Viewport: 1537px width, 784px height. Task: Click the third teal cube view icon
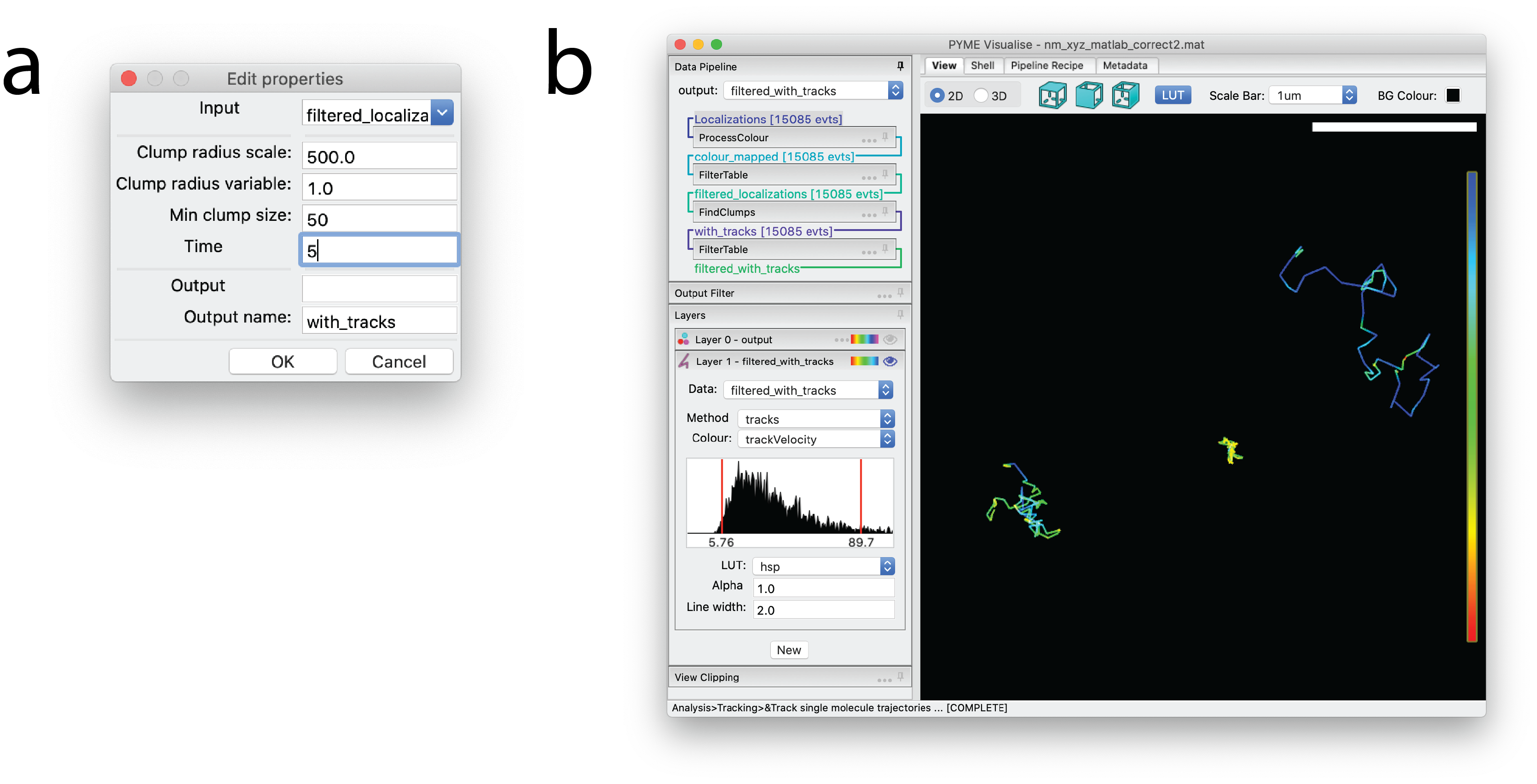point(1125,95)
